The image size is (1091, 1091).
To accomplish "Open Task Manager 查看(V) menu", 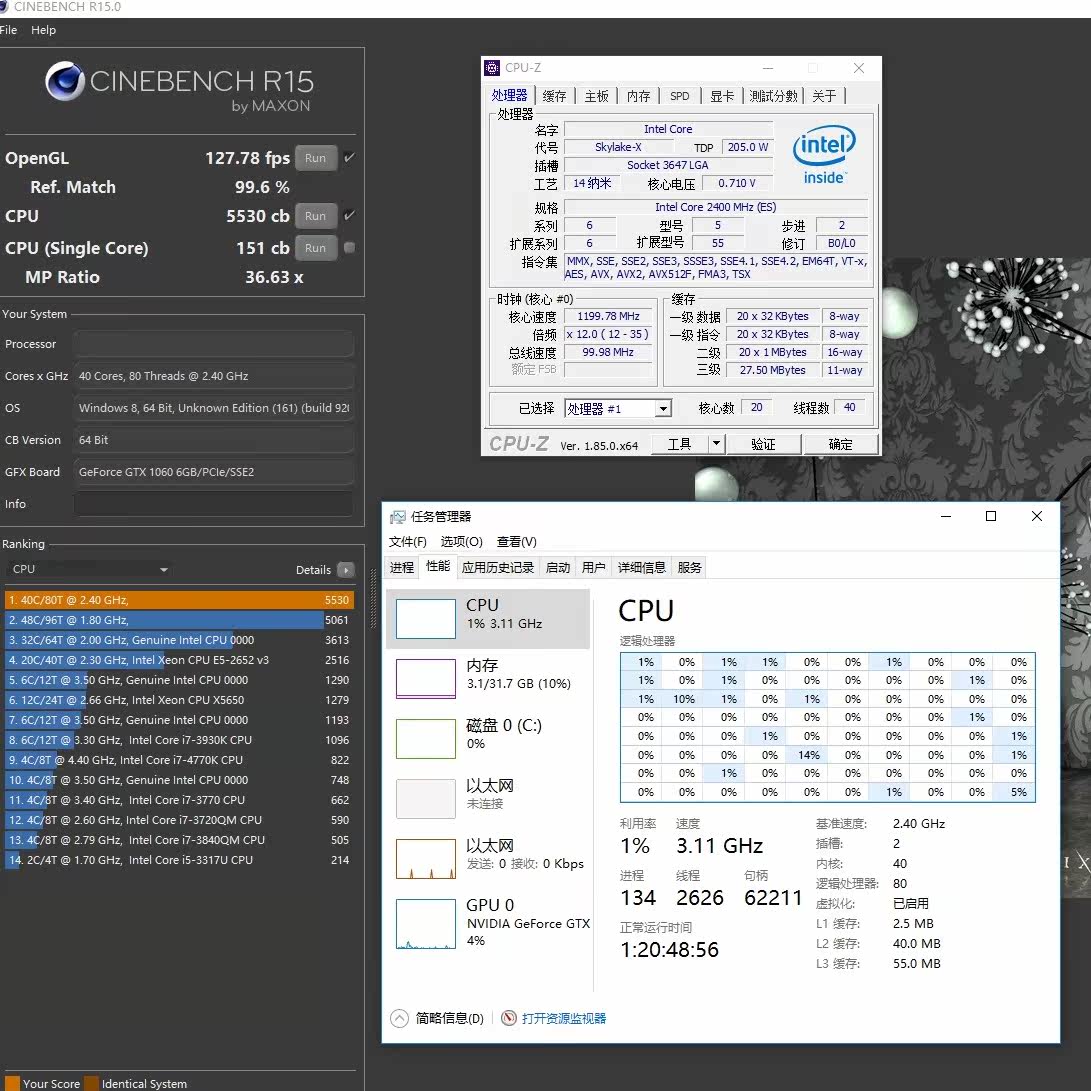I will tap(516, 542).
